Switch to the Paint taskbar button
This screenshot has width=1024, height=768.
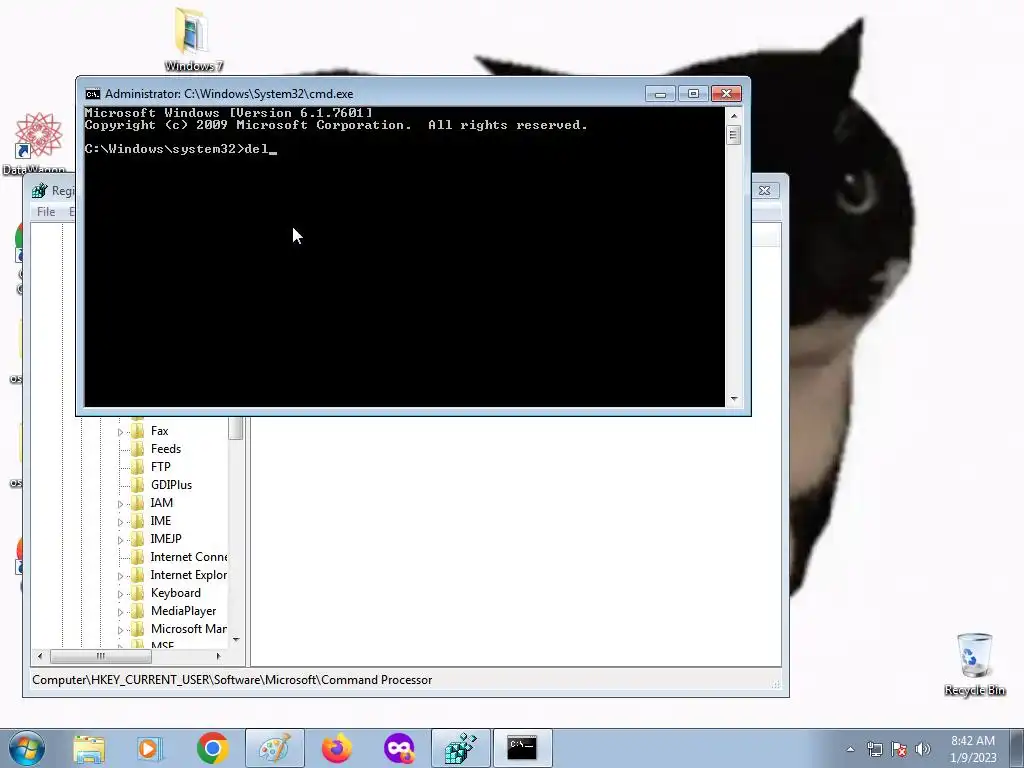(274, 748)
